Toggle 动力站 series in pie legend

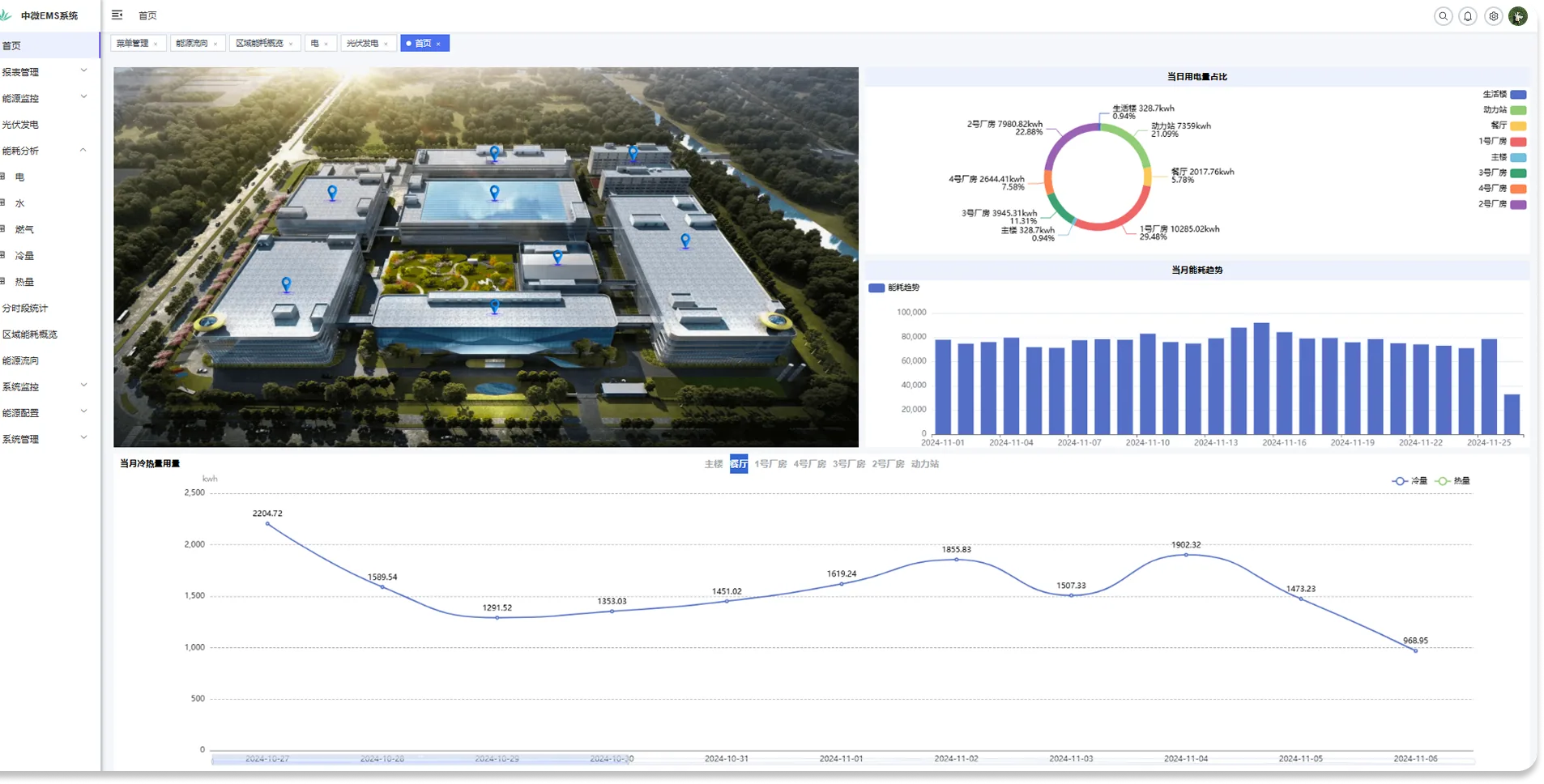pyautogui.click(x=1504, y=109)
